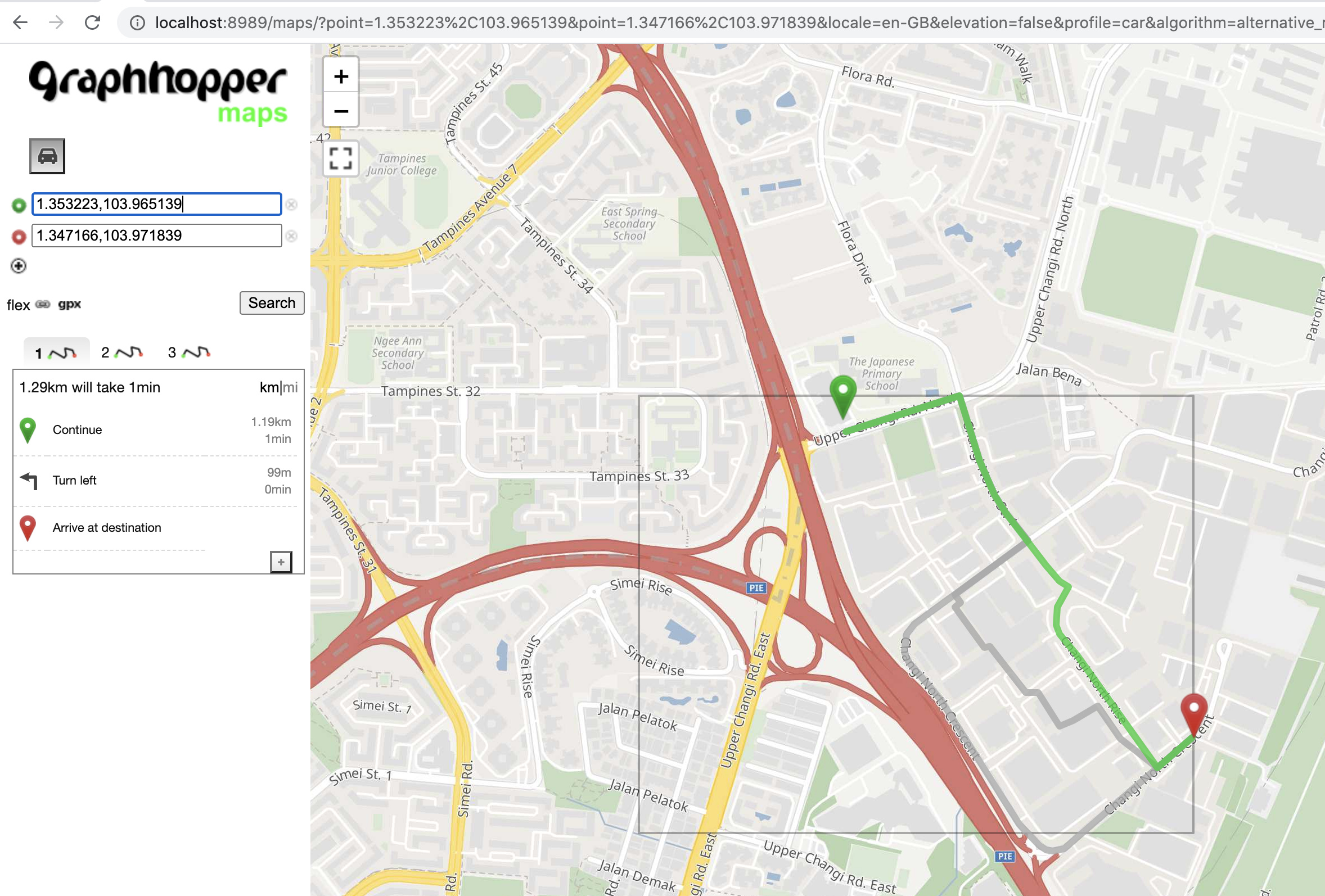Focus the destination coordinates input field

click(157, 236)
